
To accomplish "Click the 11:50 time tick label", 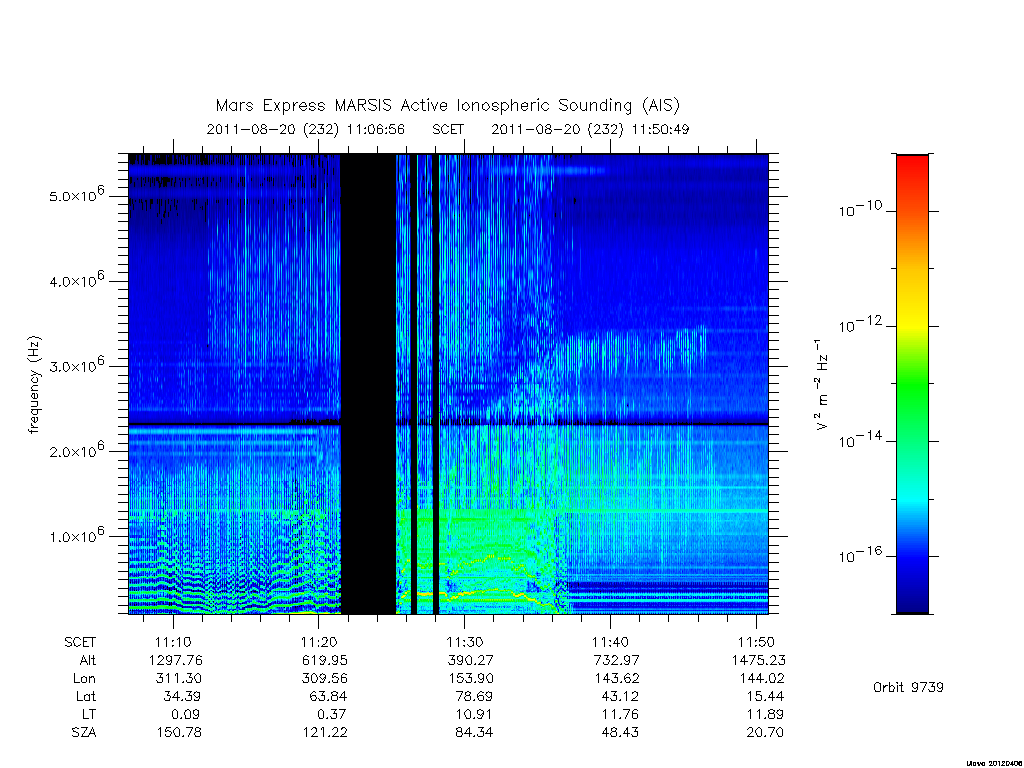I will coord(756,643).
